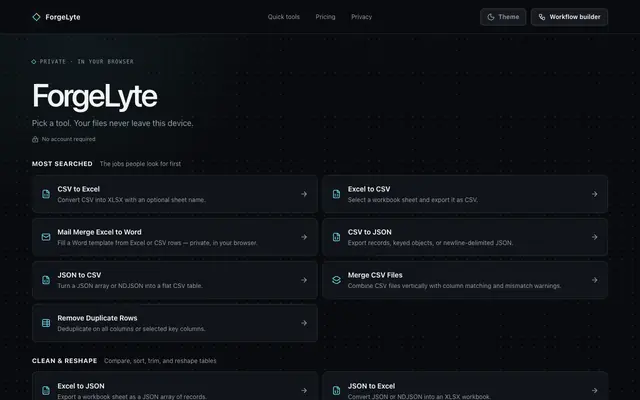Click the lock icon beside No account required
Viewport: 640px width, 400px height.
(x=35, y=139)
